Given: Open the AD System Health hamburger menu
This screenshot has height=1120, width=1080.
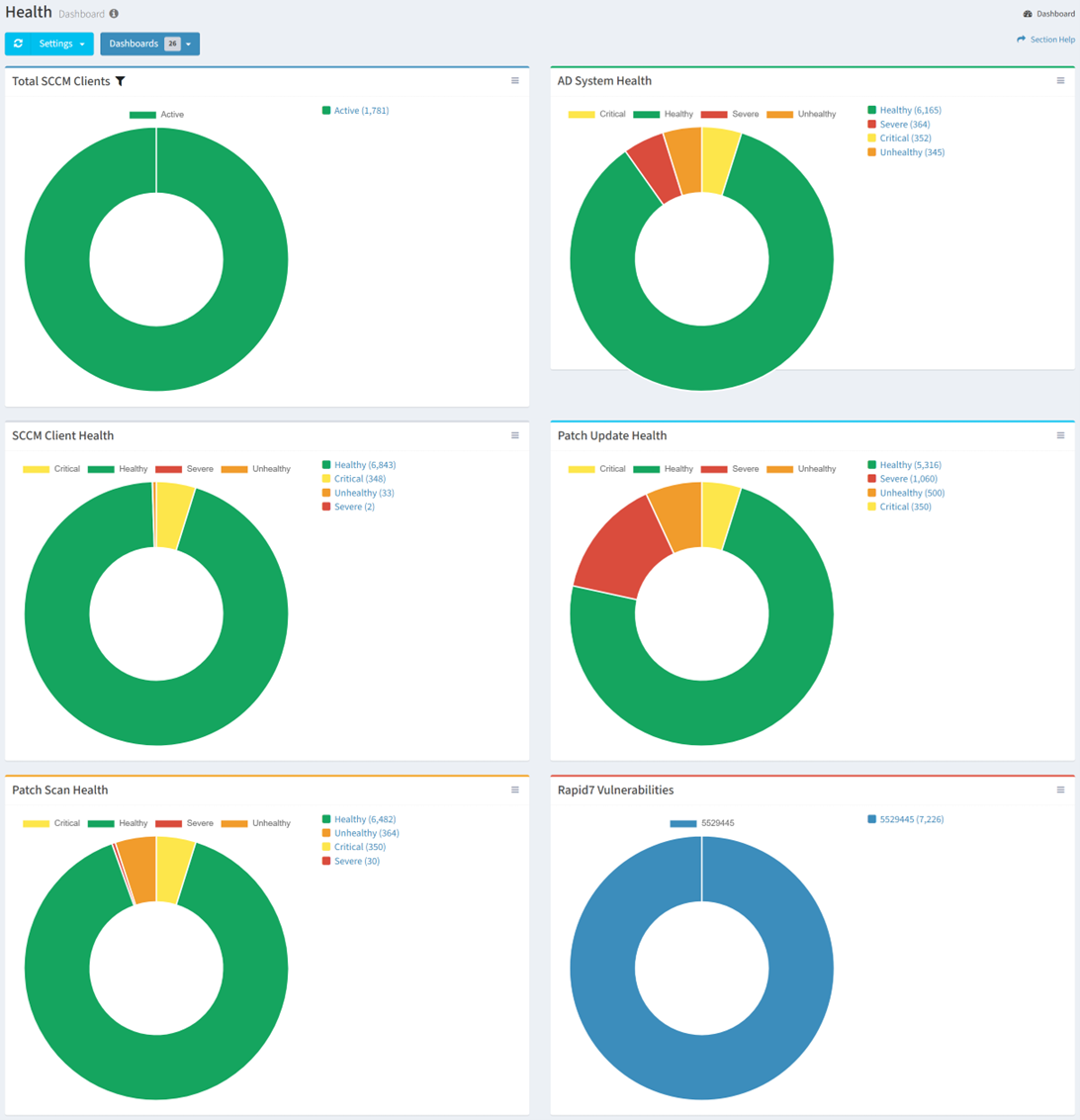Looking at the screenshot, I should (x=1060, y=81).
